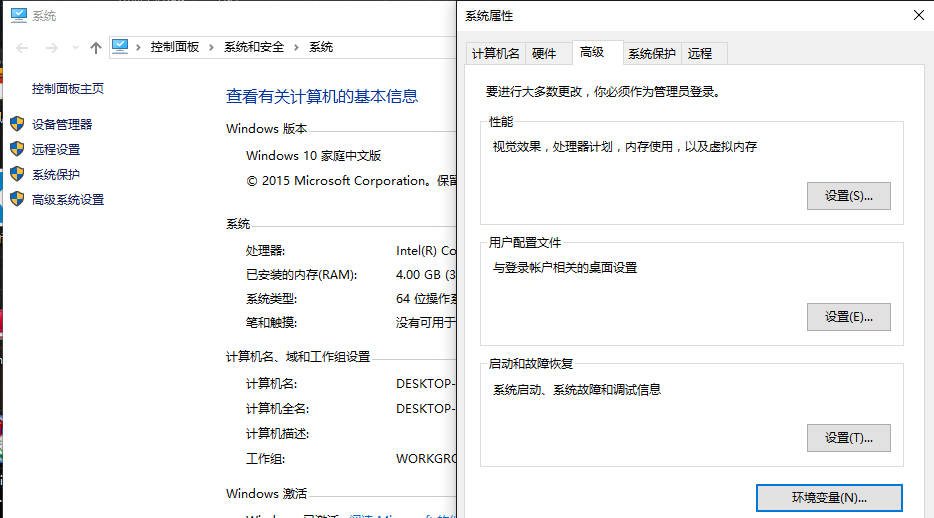Click shield icon beside 系统保护
Screen dimensions: 934x518
coord(17,174)
